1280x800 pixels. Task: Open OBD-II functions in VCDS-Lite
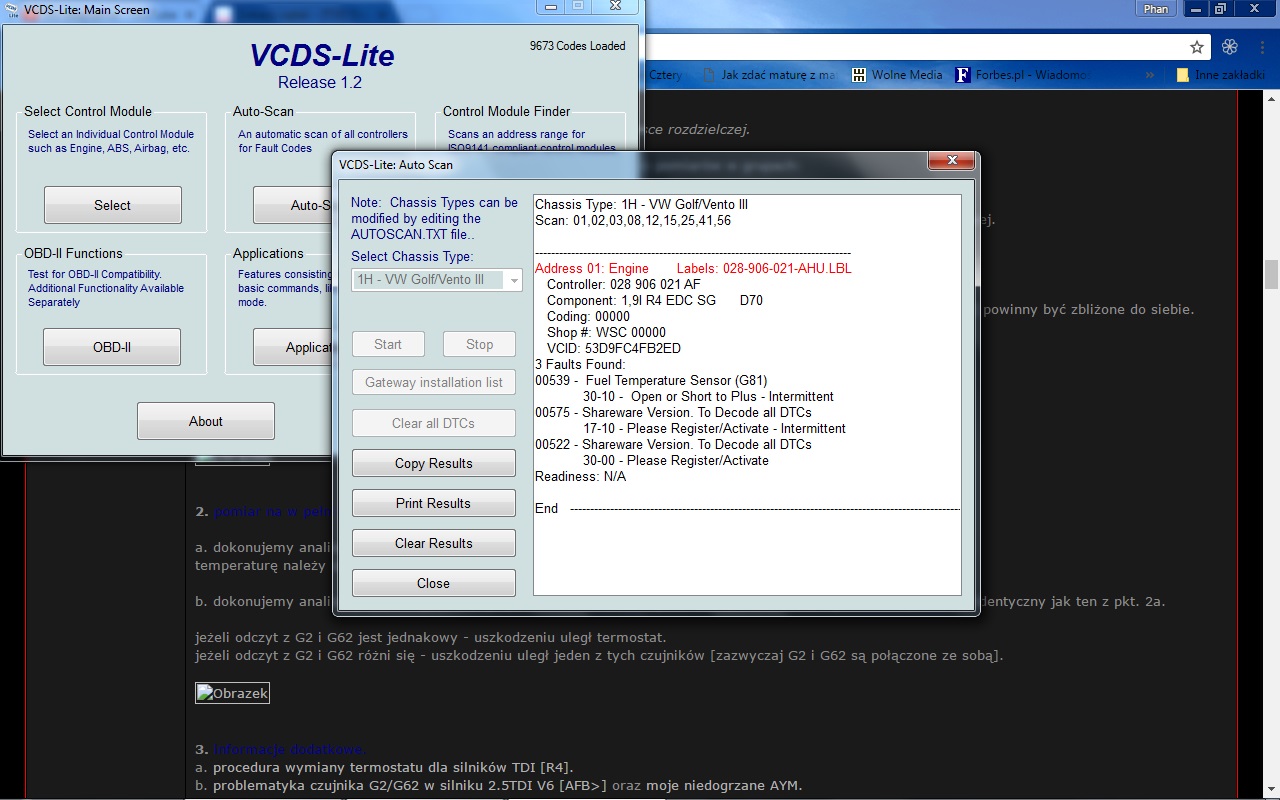tap(112, 347)
